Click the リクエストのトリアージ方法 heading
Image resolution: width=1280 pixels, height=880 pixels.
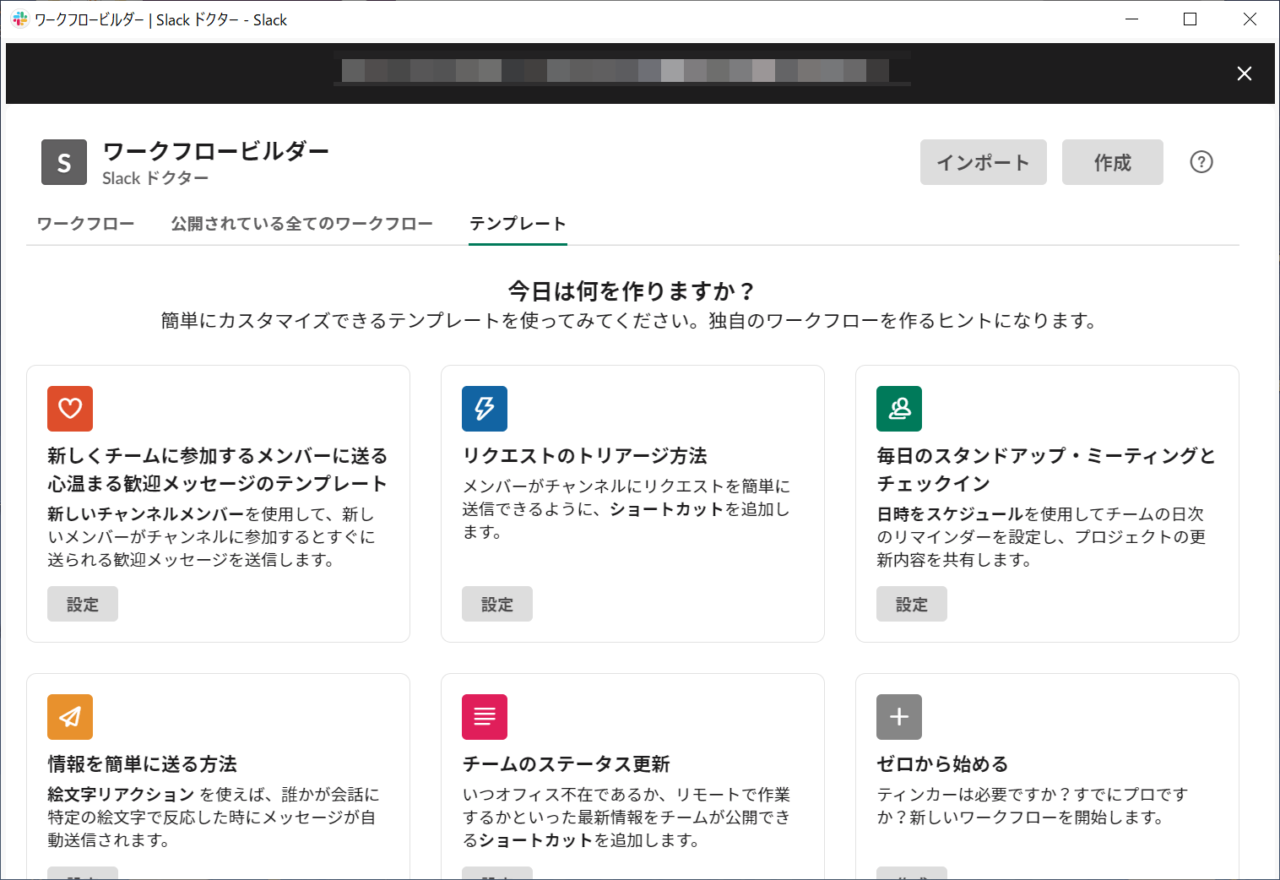(x=585, y=456)
